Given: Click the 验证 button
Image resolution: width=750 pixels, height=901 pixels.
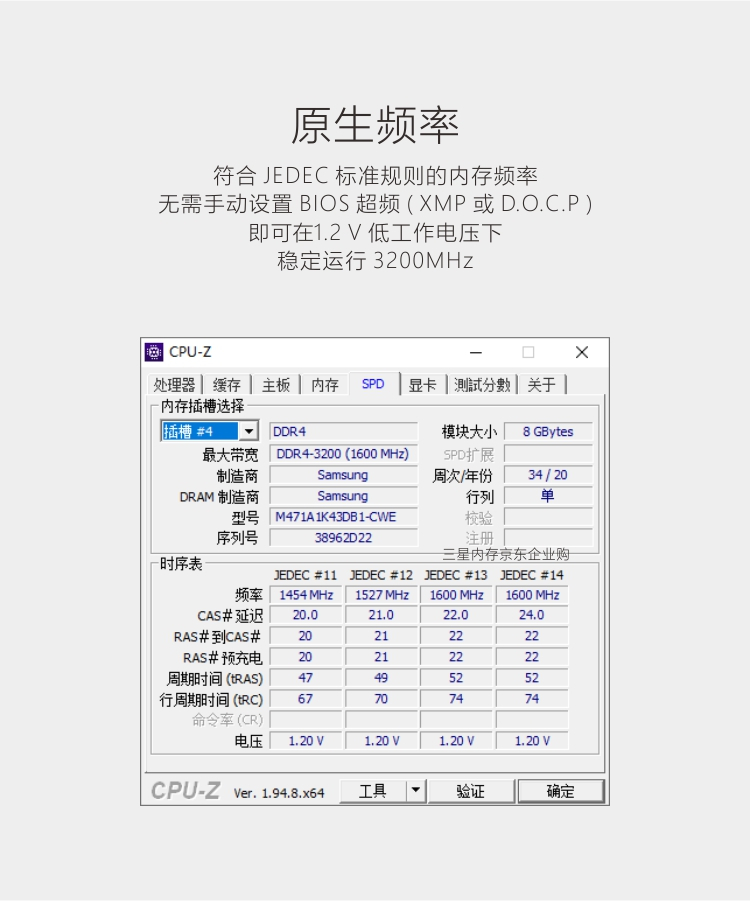Looking at the screenshot, I should (471, 791).
